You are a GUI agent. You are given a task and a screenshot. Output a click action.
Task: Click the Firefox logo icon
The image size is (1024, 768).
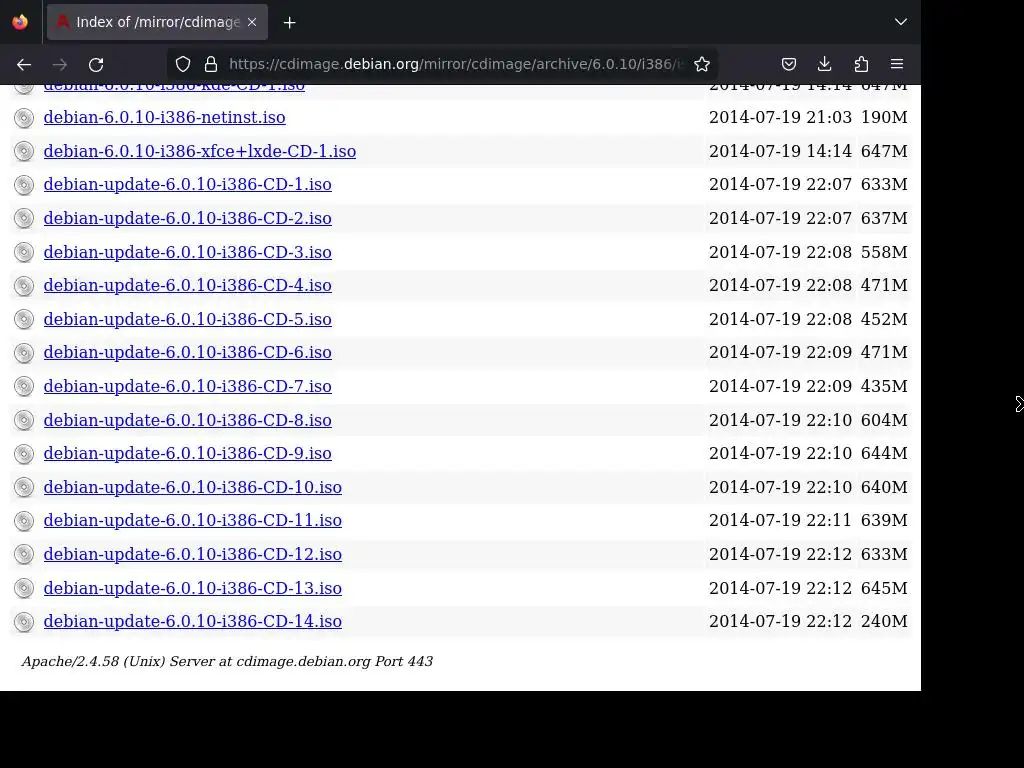pos(20,22)
